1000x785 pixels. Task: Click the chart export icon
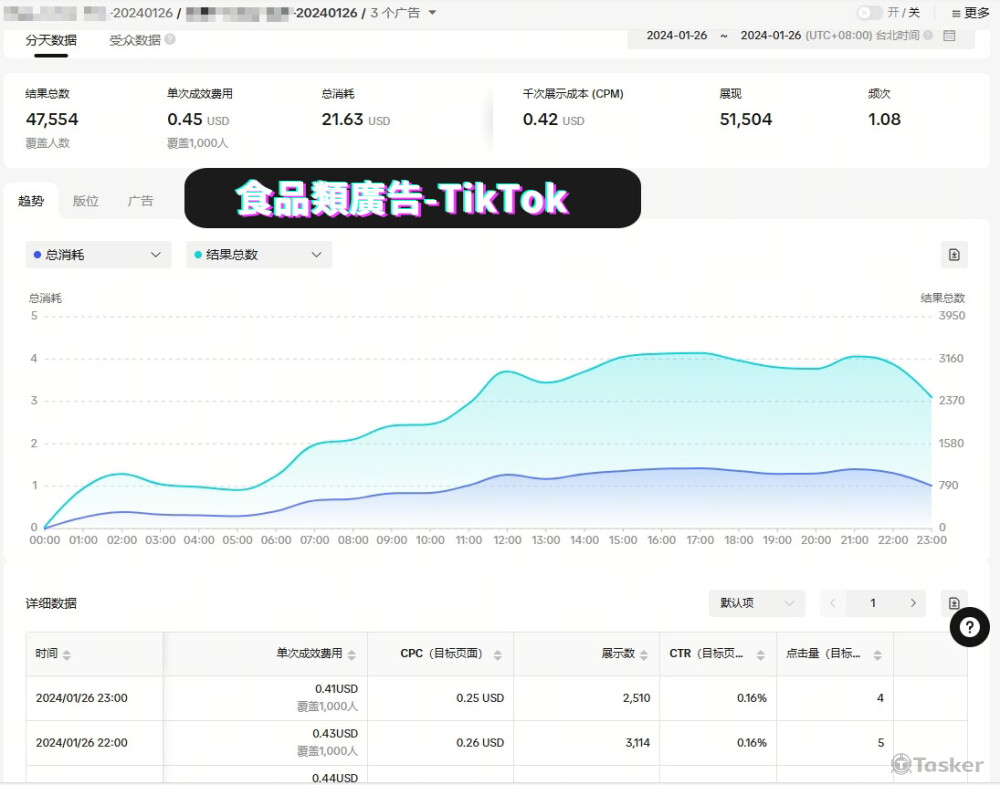click(x=954, y=254)
